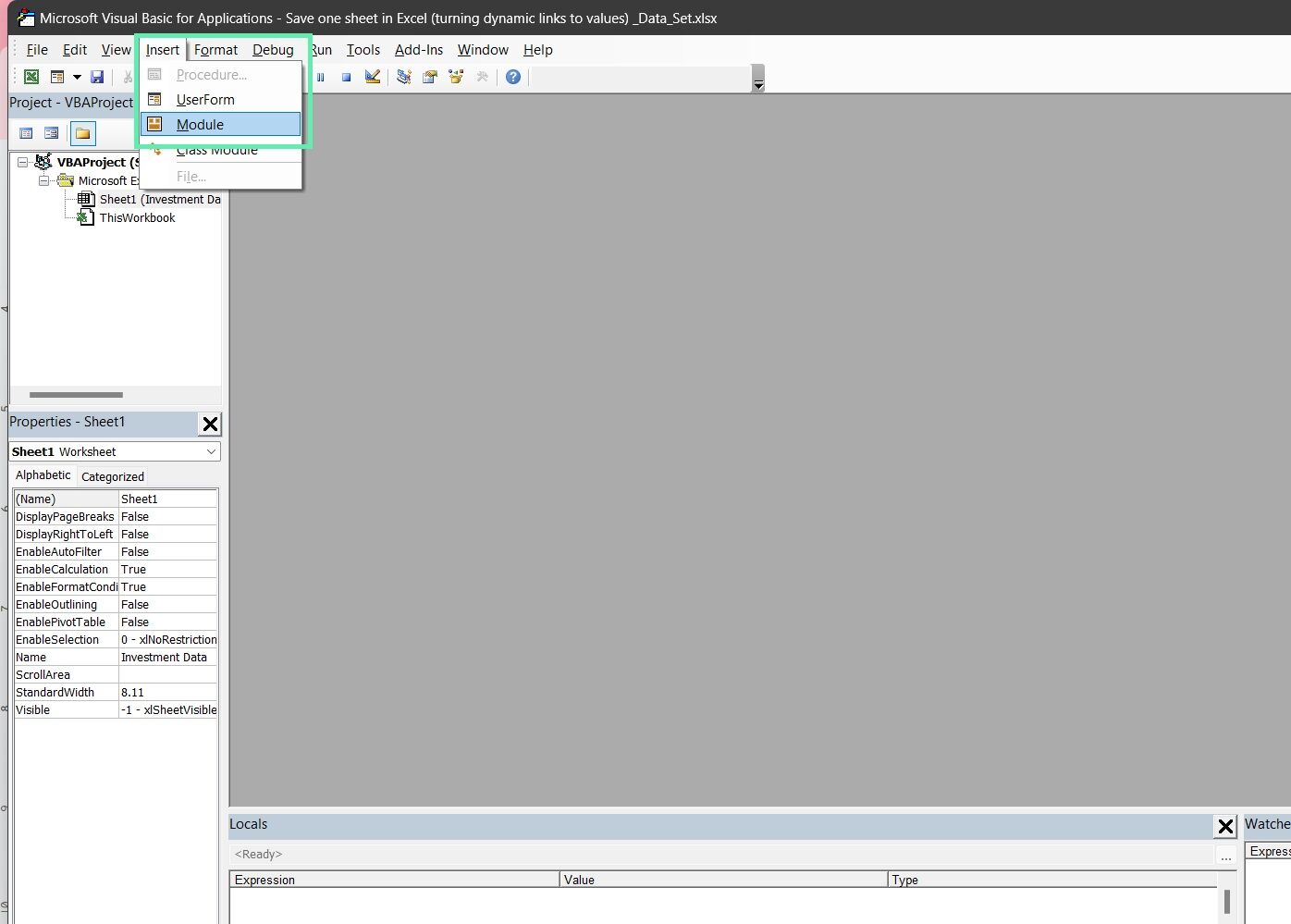Click the Insert UserForm toolbar icon
1291x924 pixels.
[57, 77]
